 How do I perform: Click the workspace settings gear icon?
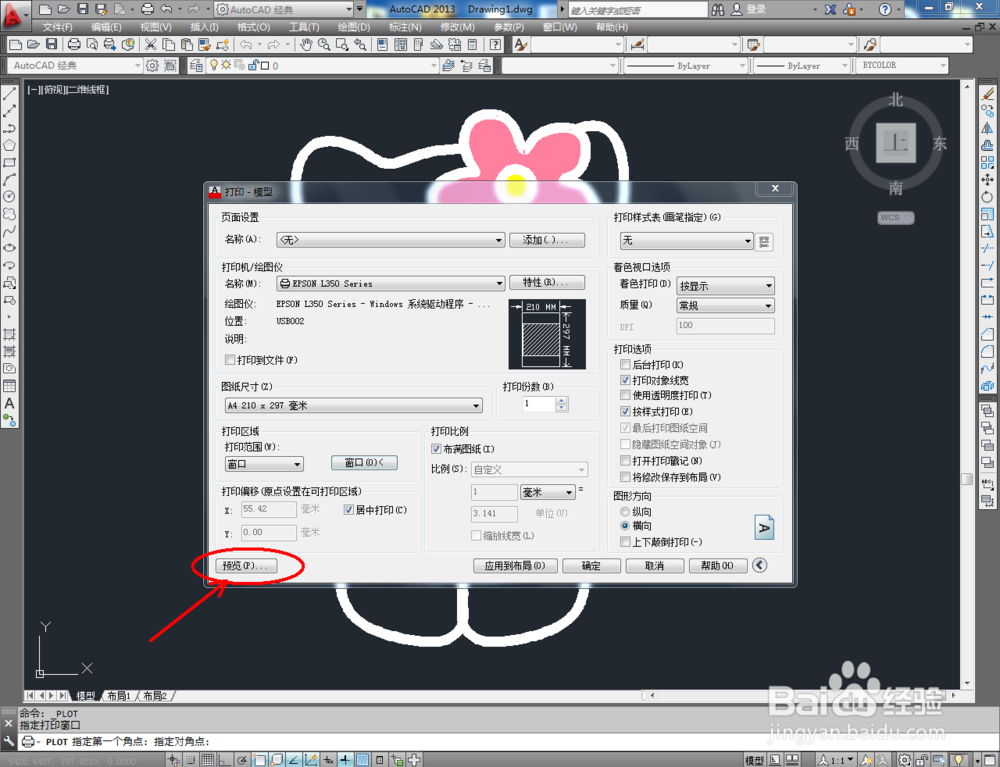pos(152,65)
